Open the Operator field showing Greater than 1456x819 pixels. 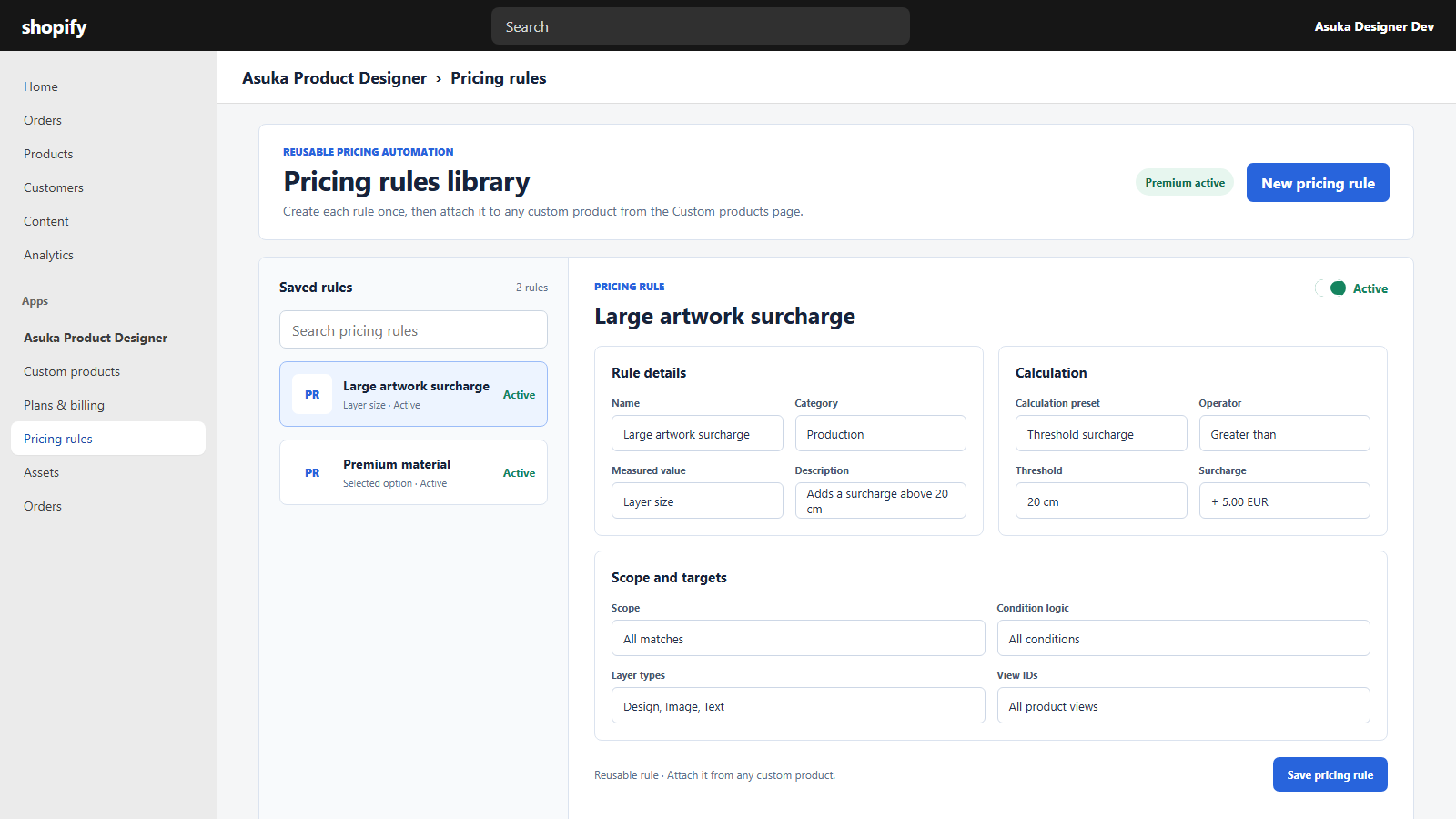point(1284,434)
